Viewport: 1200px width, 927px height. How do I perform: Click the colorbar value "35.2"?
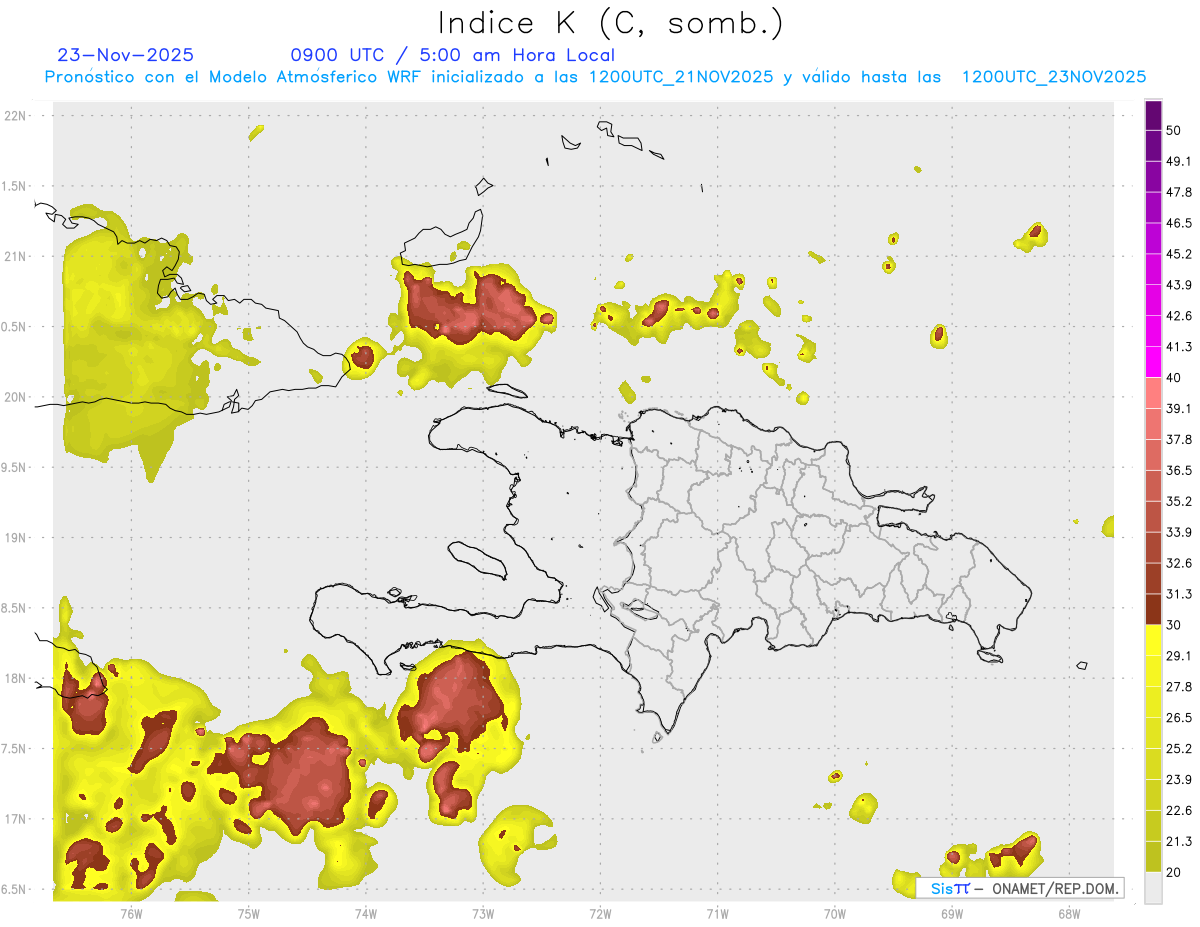(1179, 501)
